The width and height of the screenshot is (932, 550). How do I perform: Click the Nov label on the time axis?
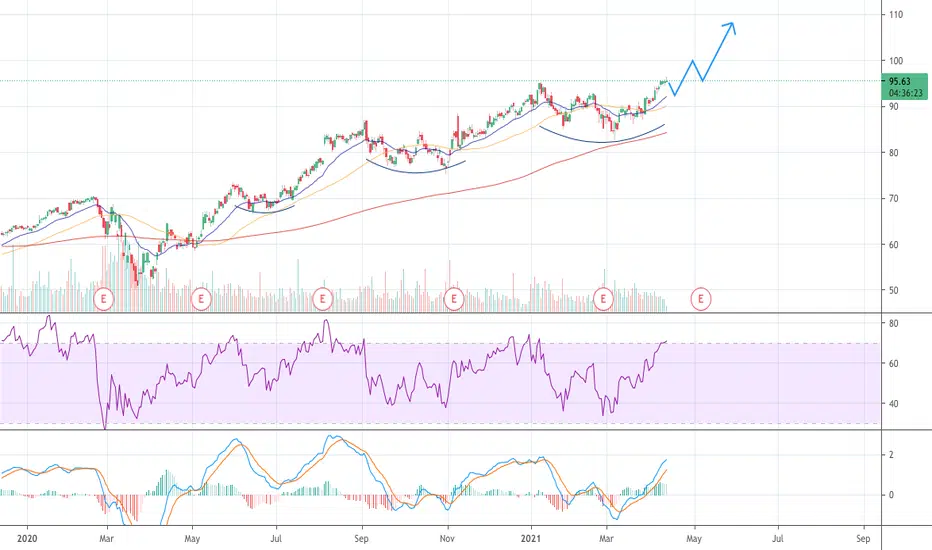(x=448, y=539)
